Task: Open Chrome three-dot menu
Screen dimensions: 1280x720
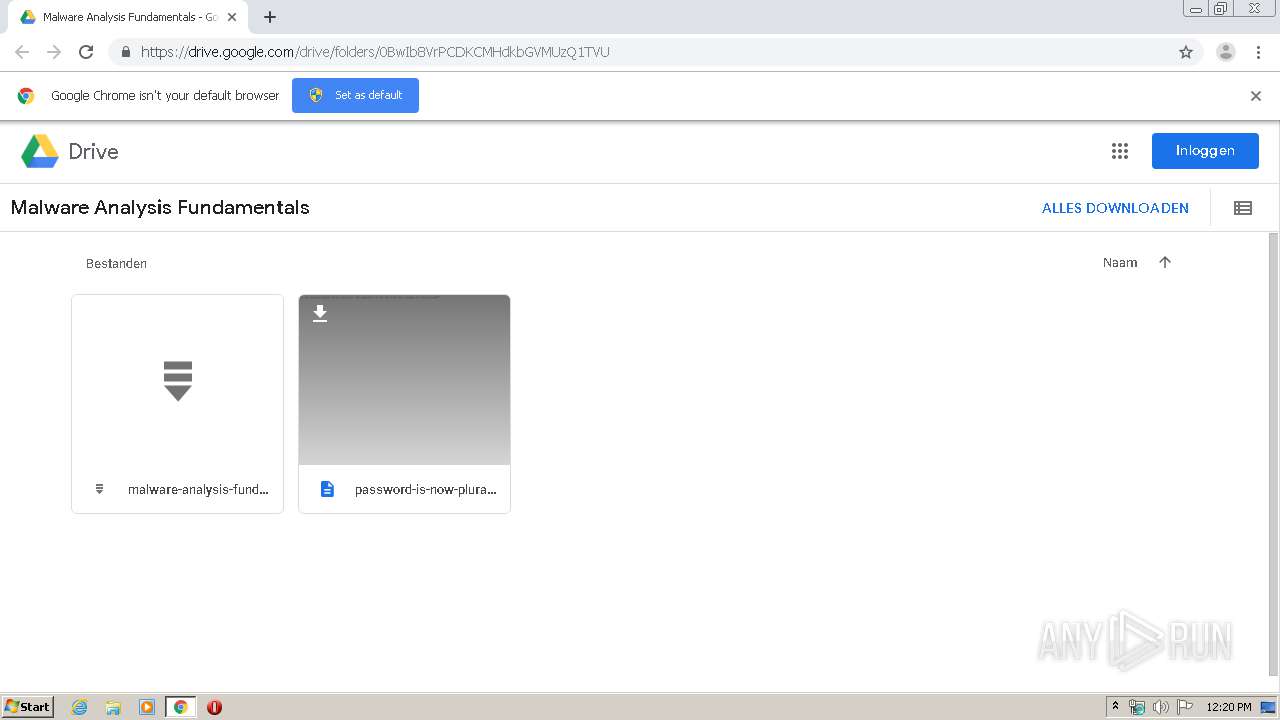Action: click(x=1258, y=52)
